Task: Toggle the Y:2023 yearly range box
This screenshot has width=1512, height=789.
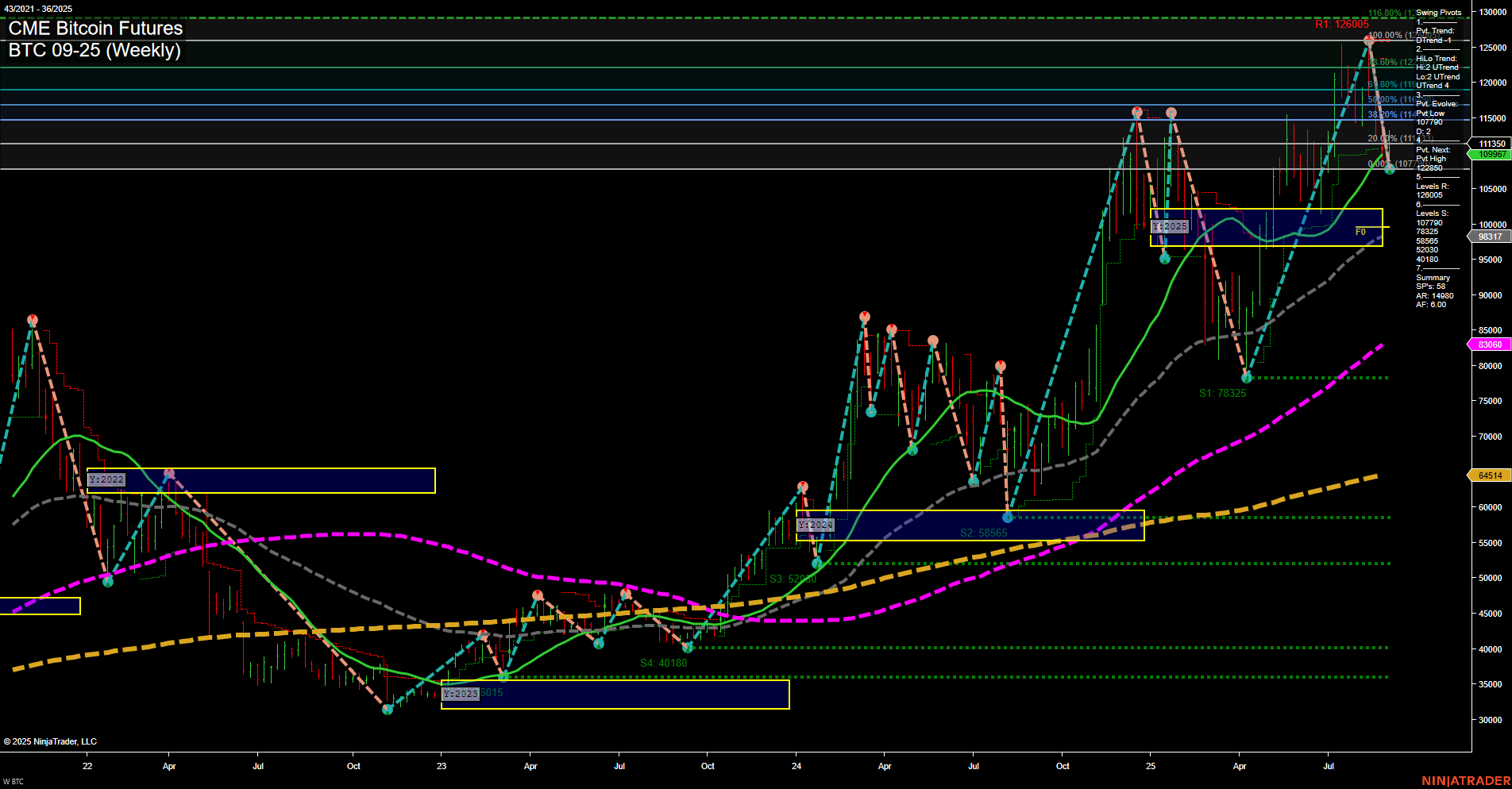Action: pyautogui.click(x=460, y=695)
